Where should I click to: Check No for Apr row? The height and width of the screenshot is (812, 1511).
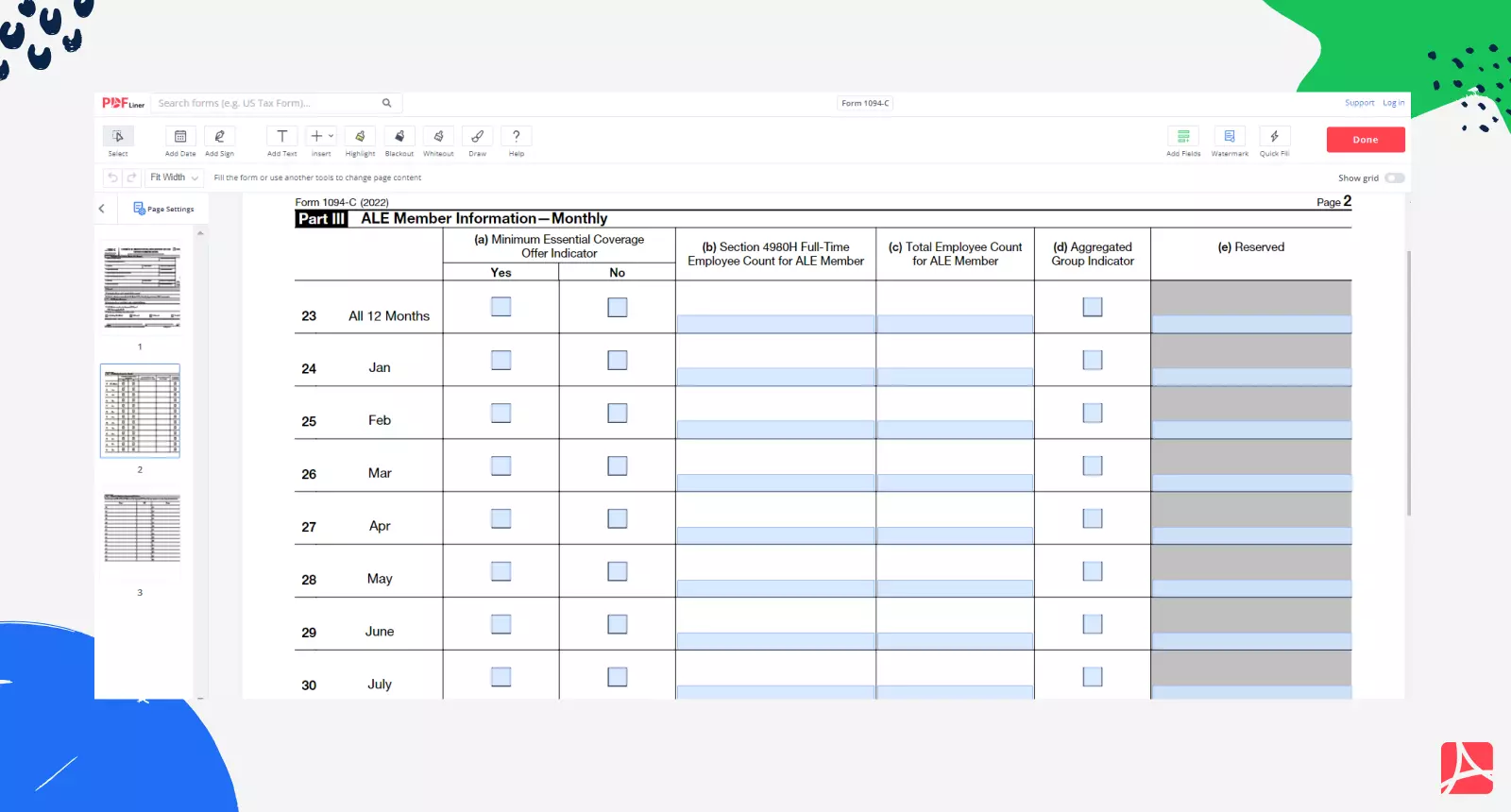[618, 518]
